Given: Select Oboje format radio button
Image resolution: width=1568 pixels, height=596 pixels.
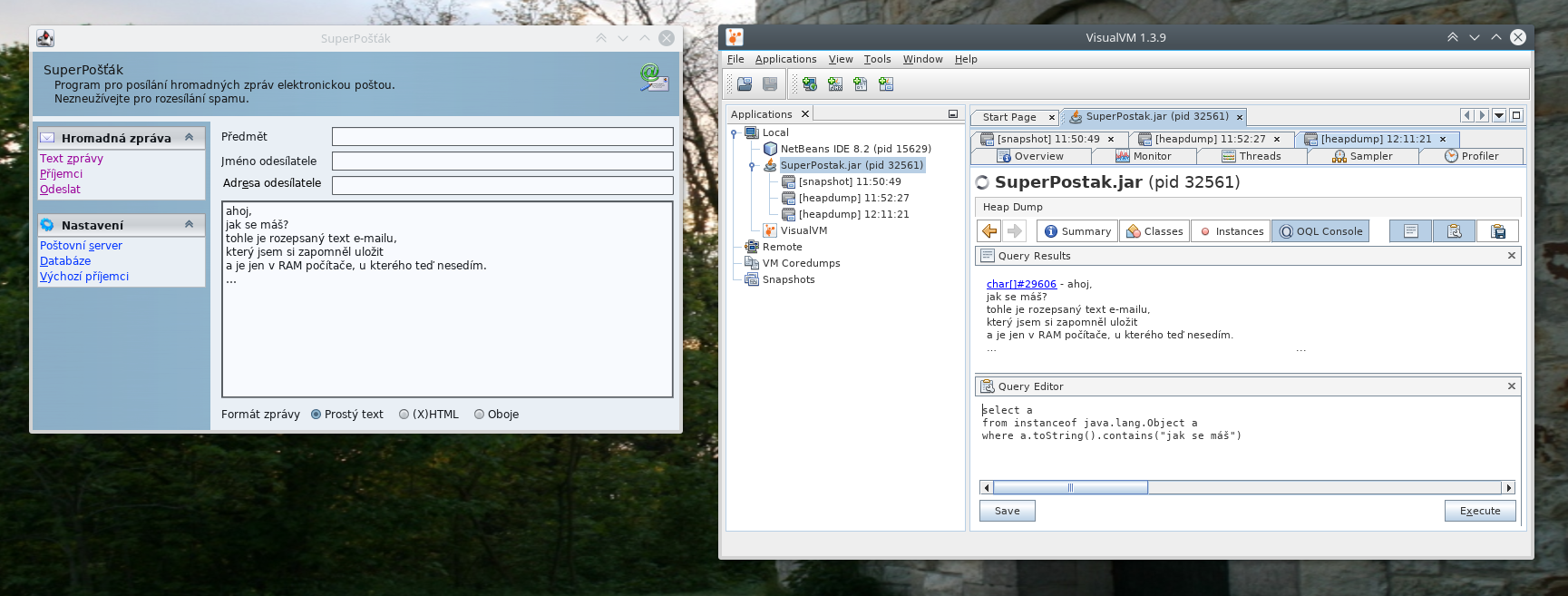Looking at the screenshot, I should [480, 415].
